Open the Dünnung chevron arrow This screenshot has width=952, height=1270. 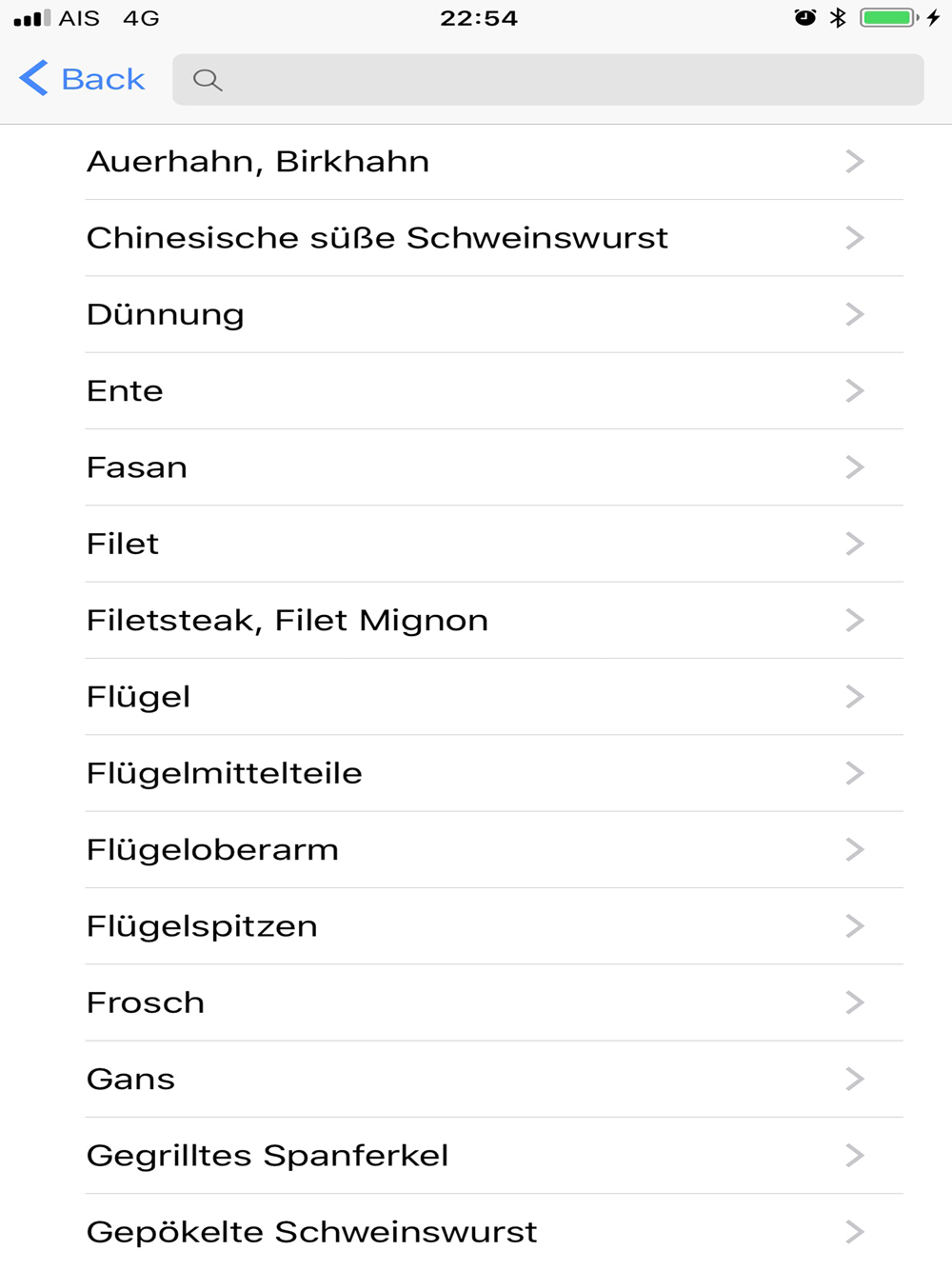point(855,314)
